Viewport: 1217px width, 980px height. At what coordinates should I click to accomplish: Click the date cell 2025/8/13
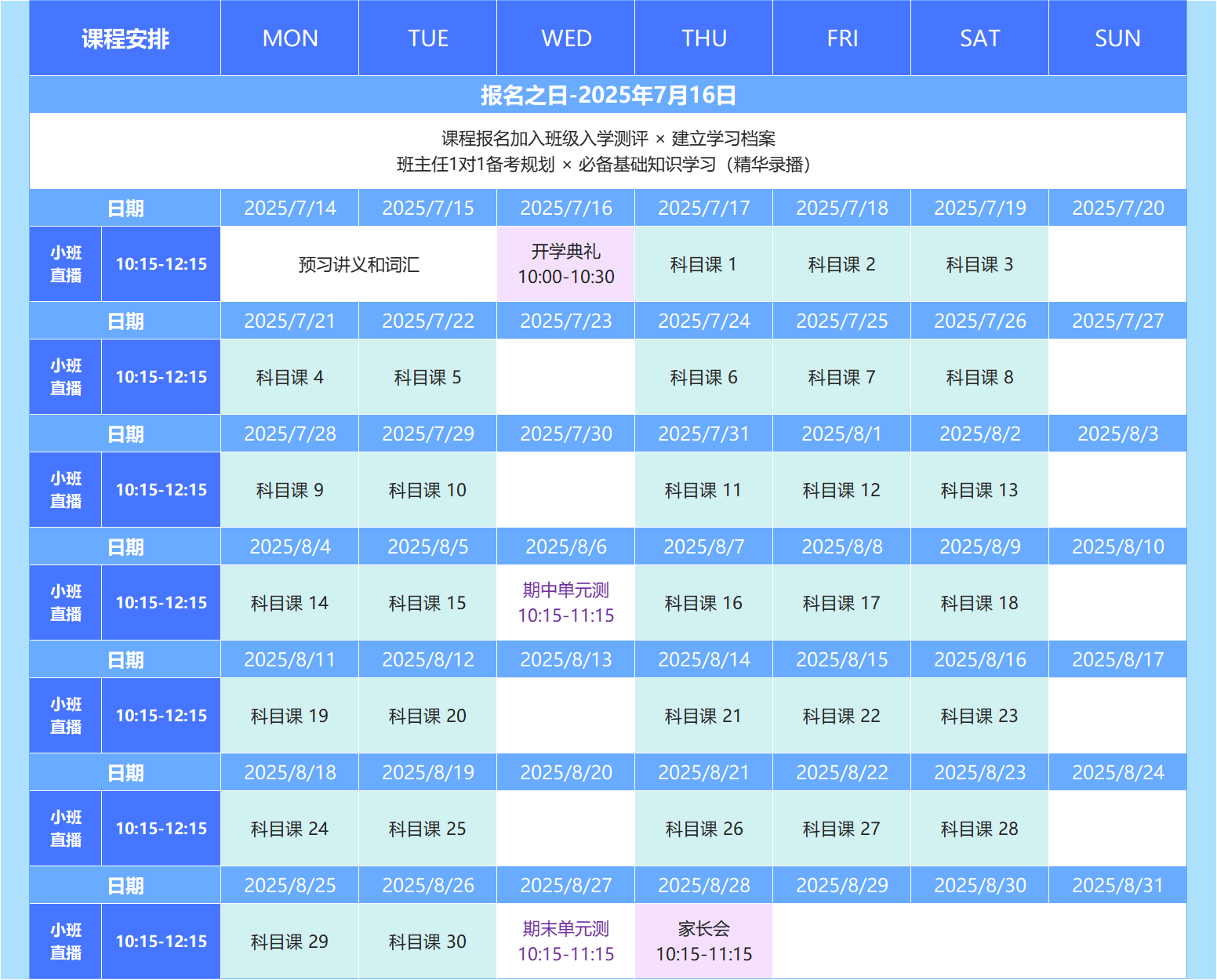click(565, 659)
